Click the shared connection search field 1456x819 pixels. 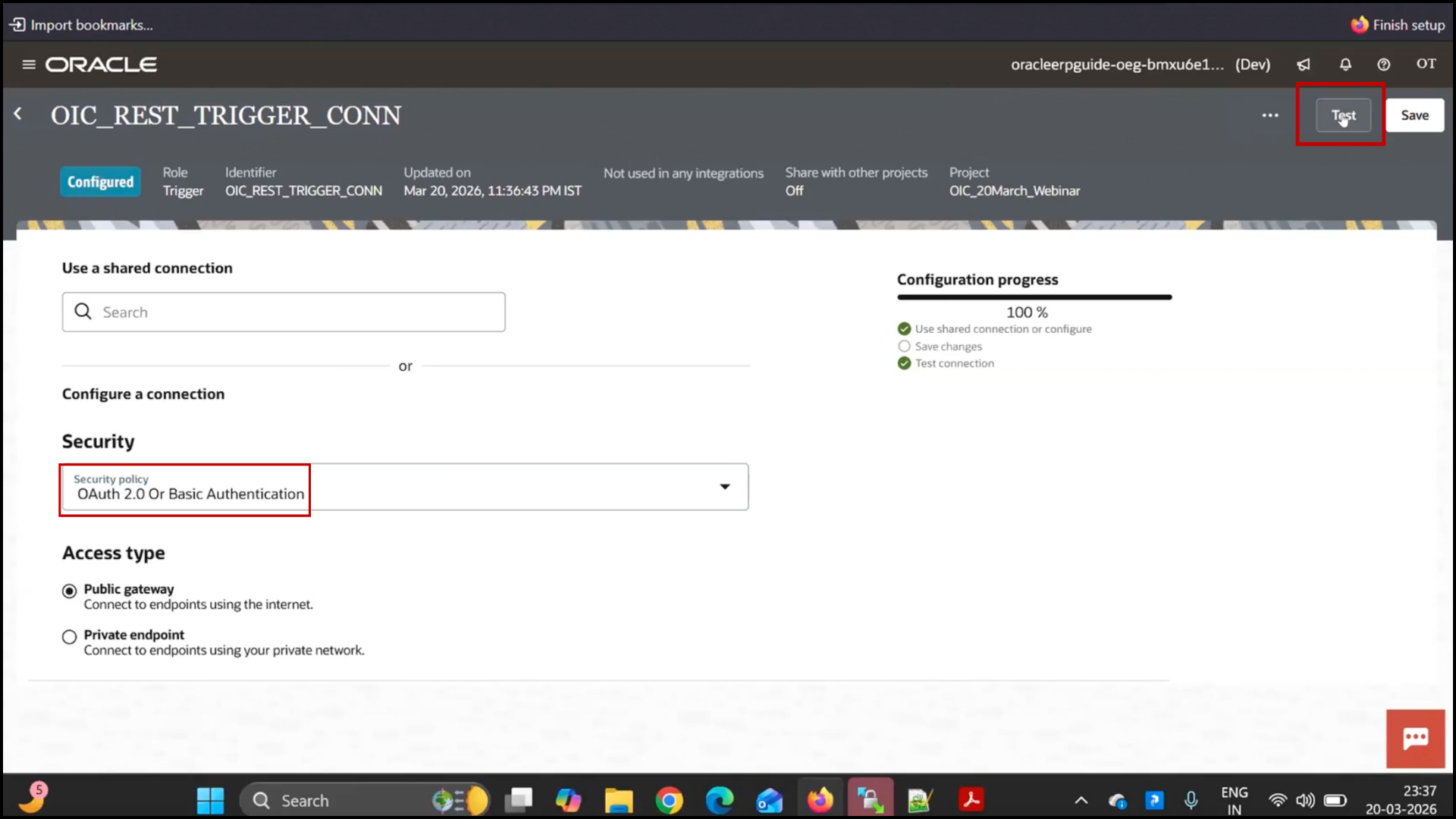point(284,312)
